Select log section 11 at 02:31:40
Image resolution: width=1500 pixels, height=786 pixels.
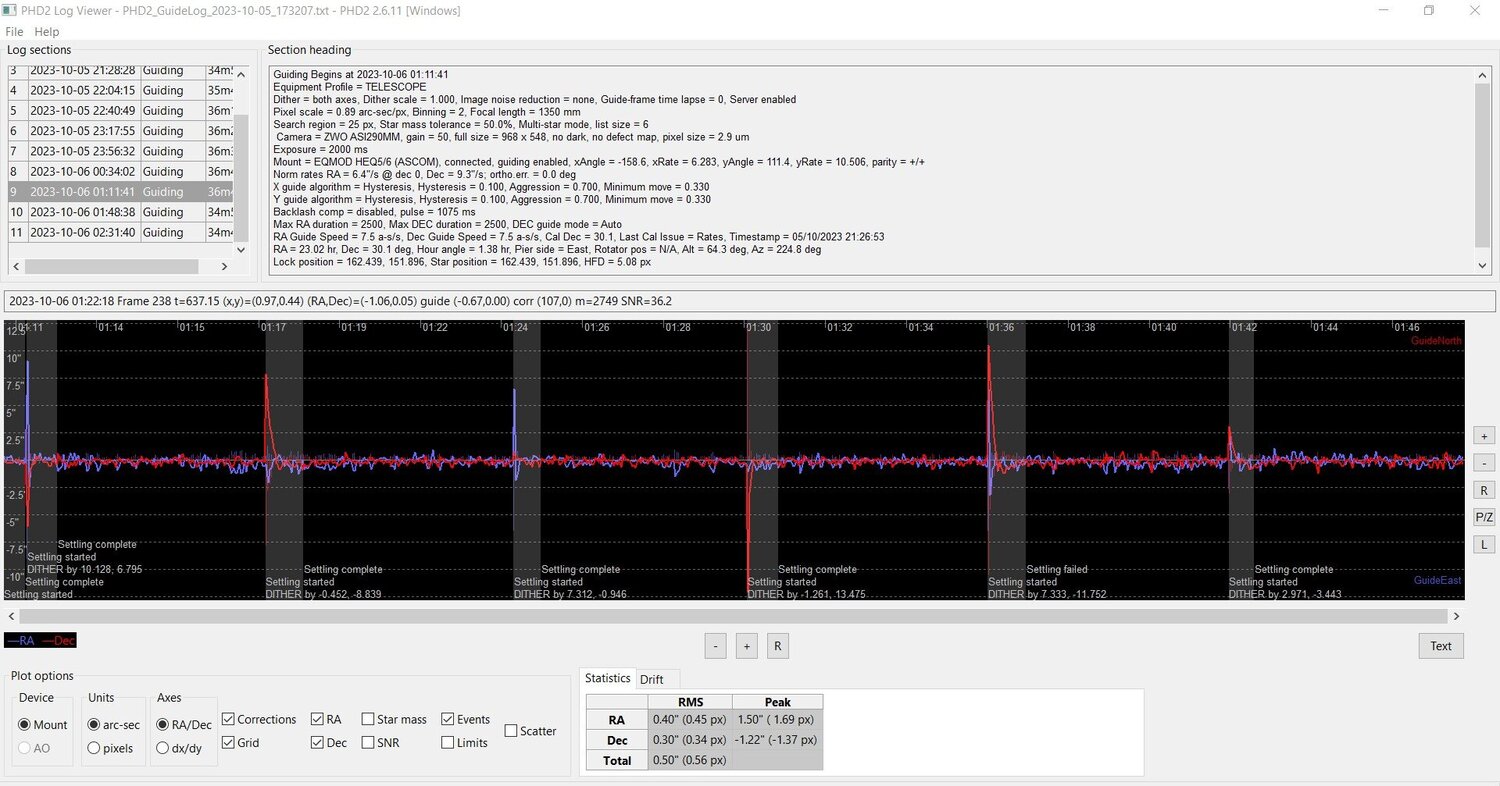(120, 232)
